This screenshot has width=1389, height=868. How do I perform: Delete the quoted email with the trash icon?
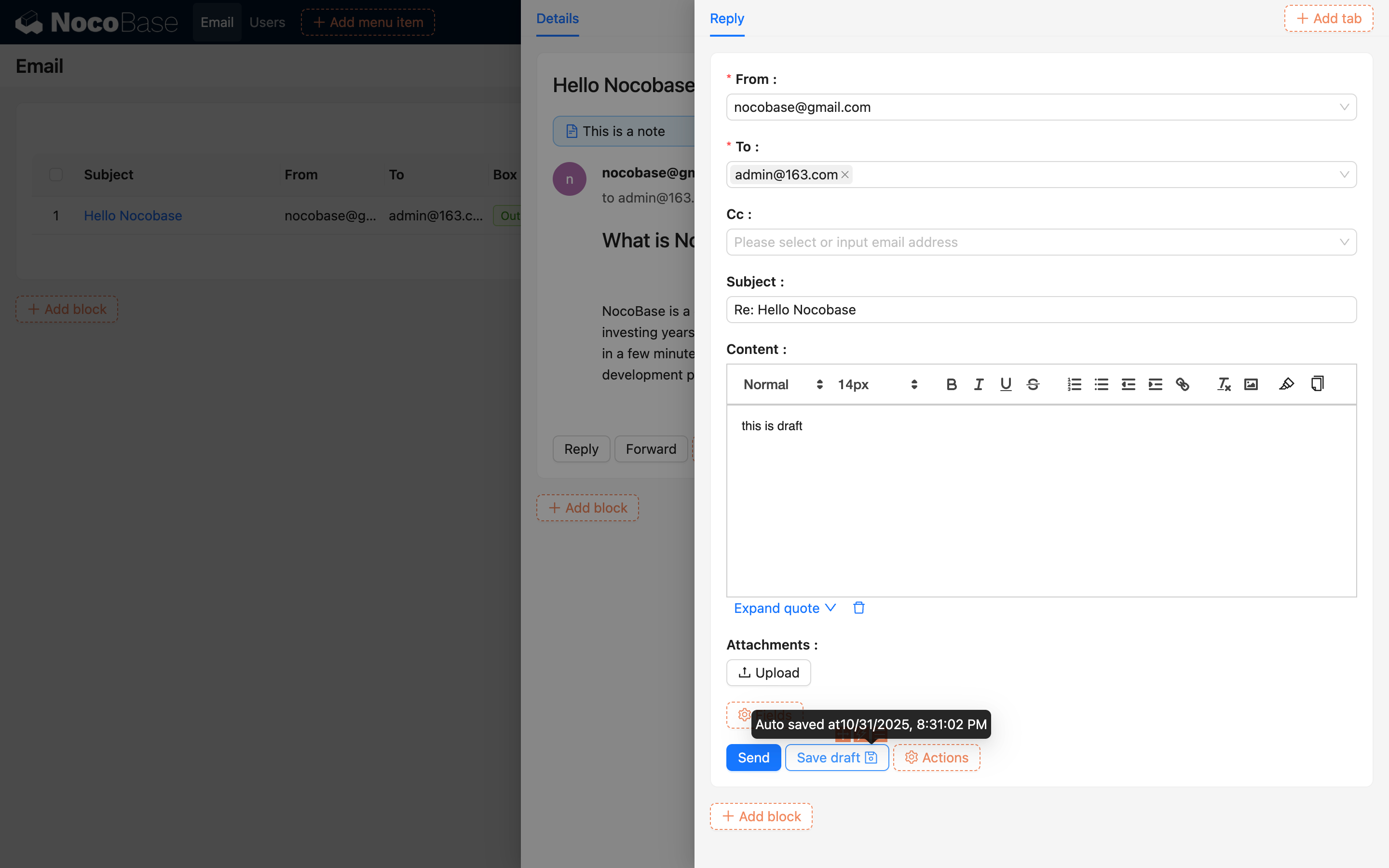[x=858, y=608]
